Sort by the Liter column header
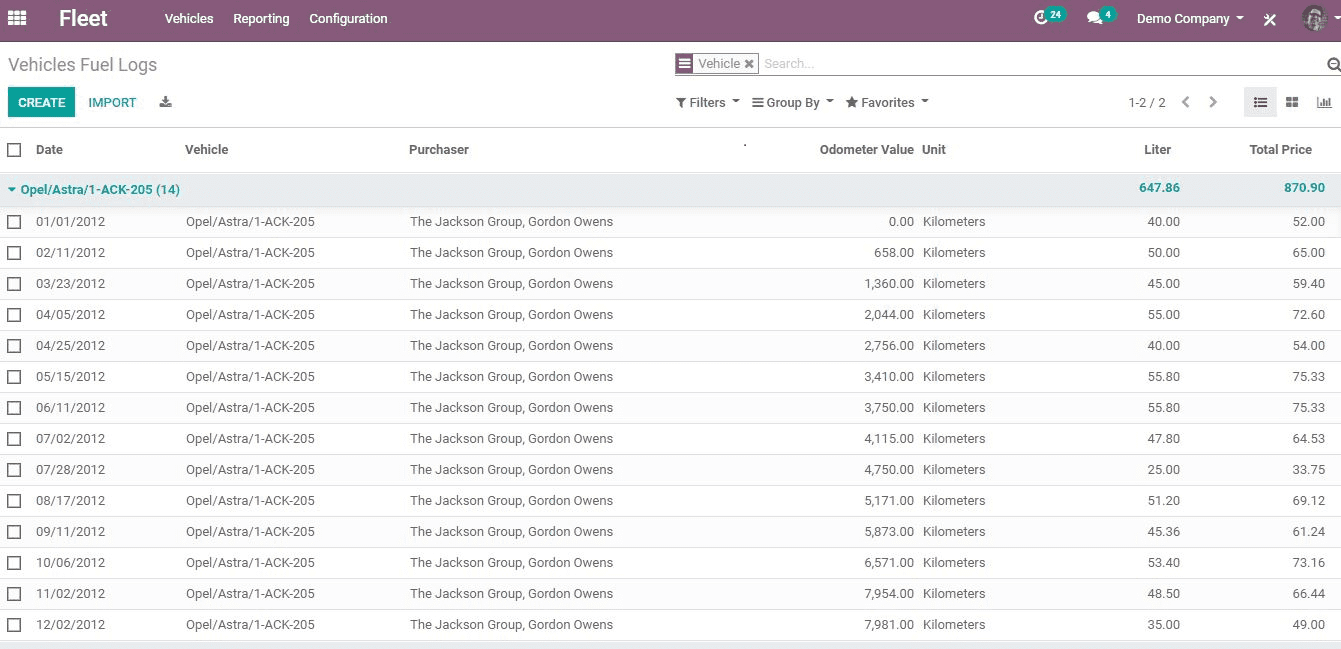 click(1157, 150)
